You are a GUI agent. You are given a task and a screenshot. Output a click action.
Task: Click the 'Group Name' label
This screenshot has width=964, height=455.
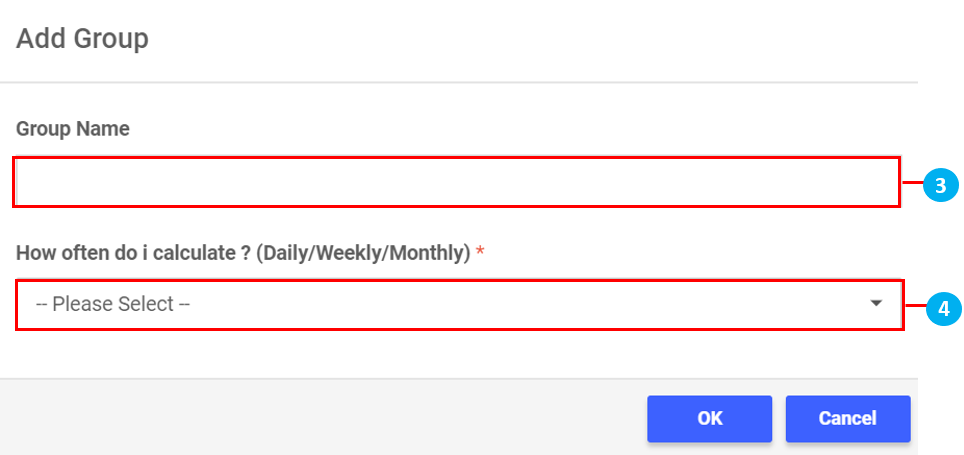click(73, 129)
